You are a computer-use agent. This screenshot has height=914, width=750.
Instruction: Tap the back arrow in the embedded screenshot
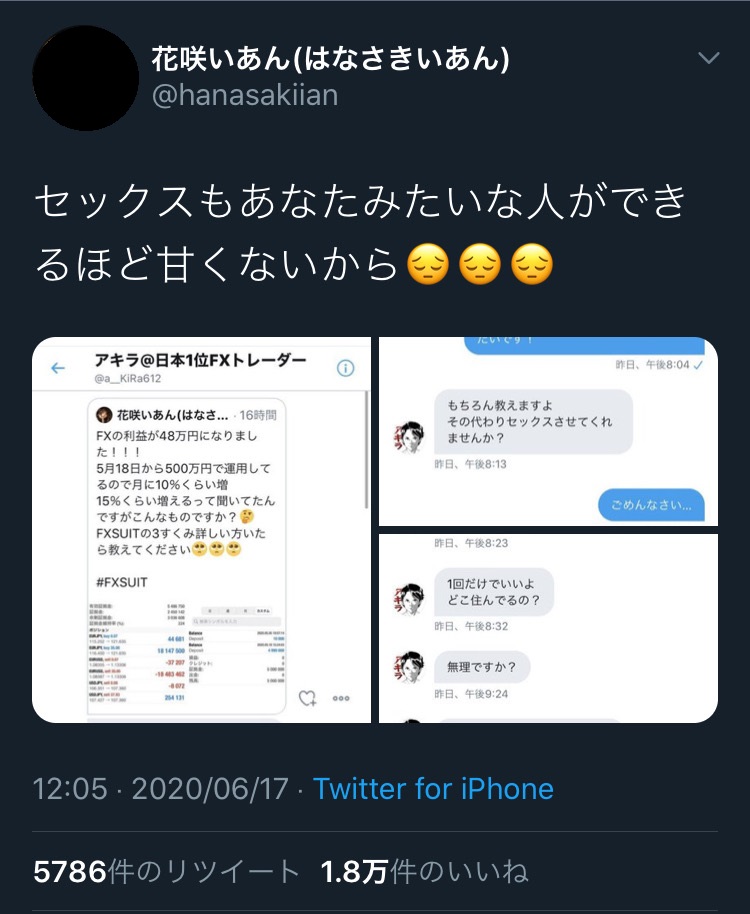click(58, 368)
